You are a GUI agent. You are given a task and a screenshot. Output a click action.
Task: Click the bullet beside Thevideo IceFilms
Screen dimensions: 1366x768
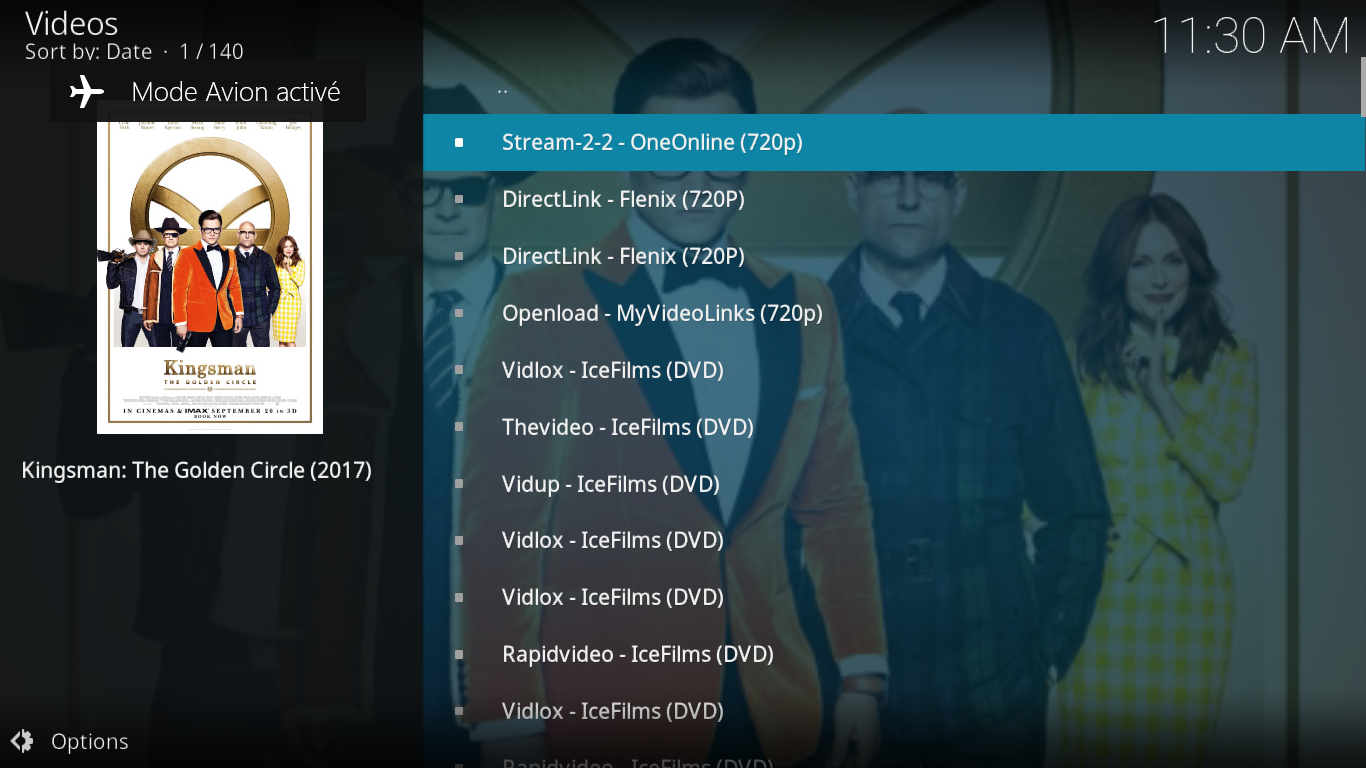coord(459,427)
